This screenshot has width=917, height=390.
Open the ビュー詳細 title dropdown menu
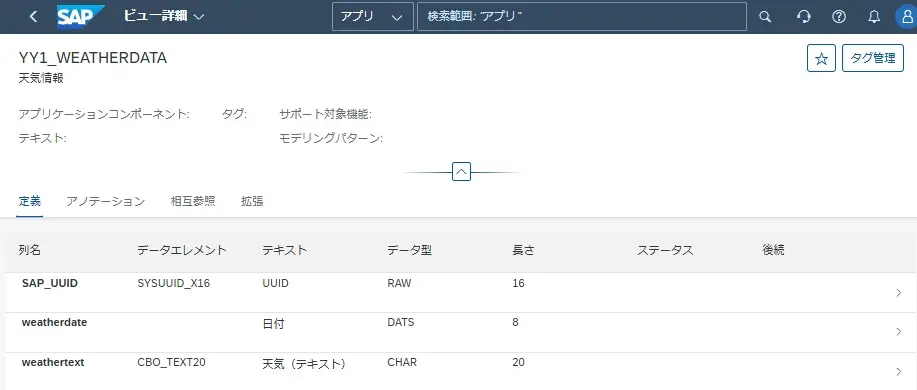[x=164, y=16]
